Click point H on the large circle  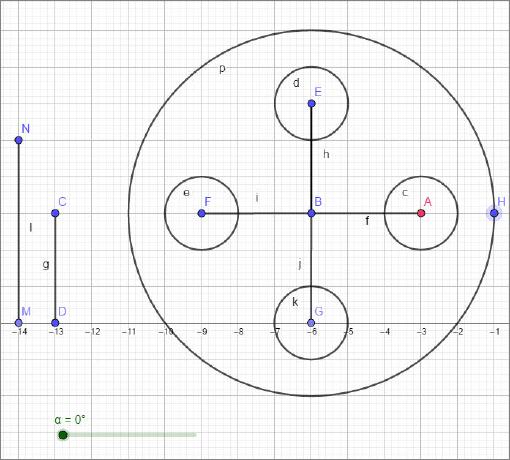coord(494,213)
